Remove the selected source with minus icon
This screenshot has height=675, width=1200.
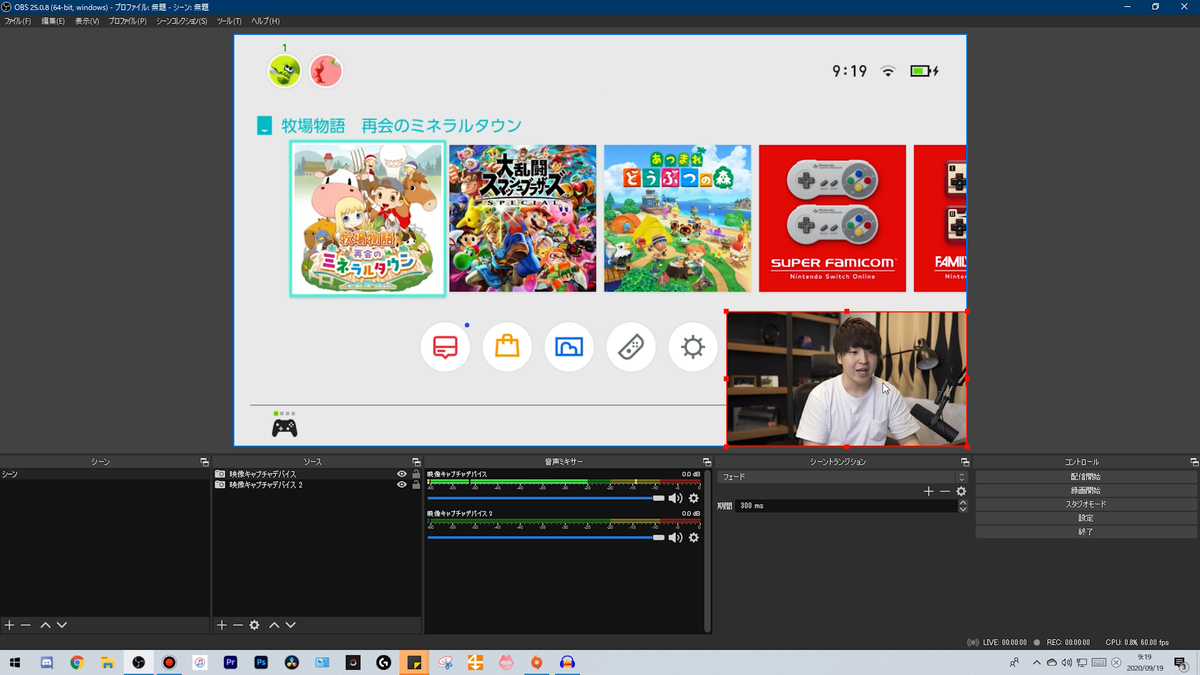coord(238,625)
